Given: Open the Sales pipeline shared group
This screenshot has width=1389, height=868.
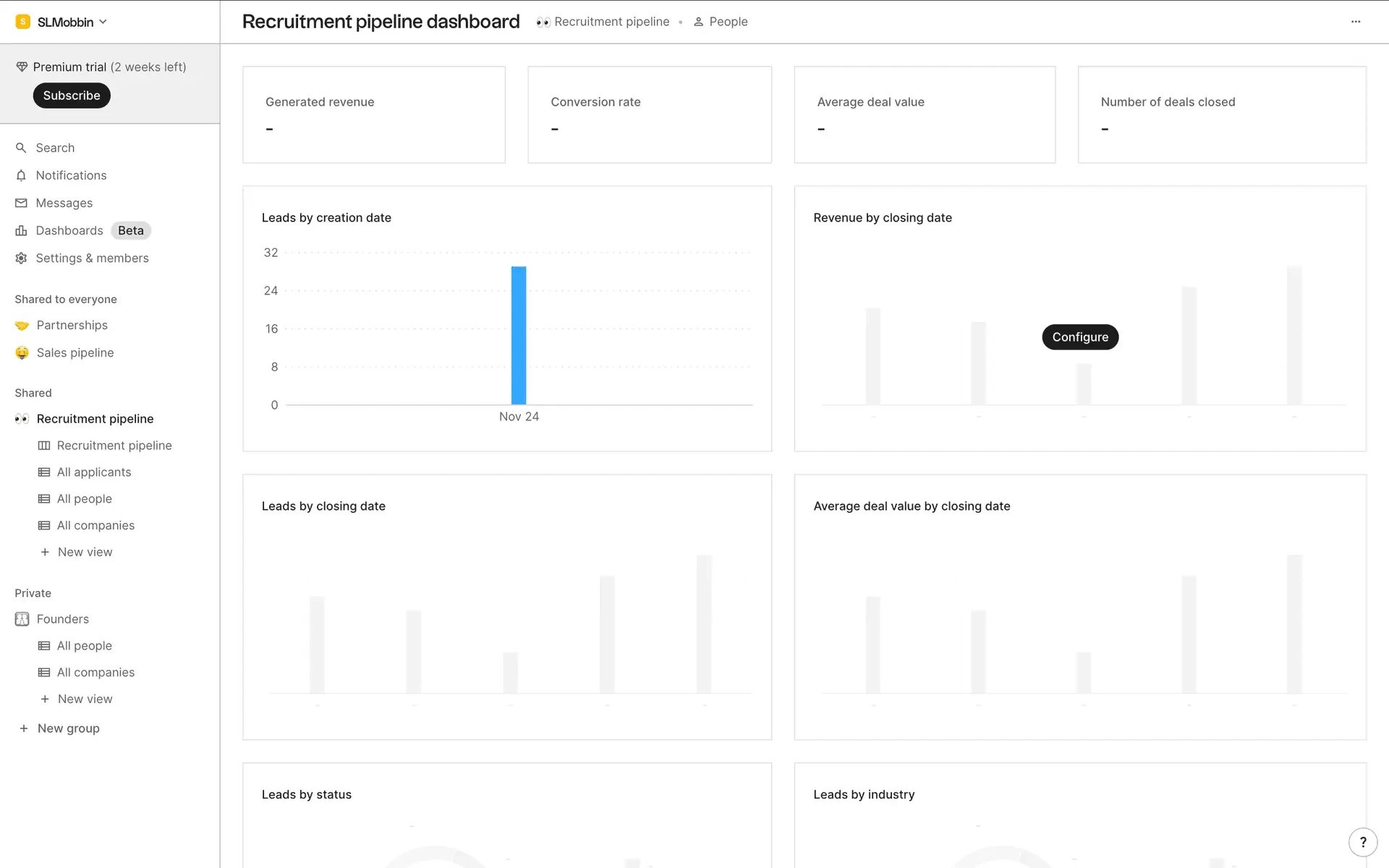Looking at the screenshot, I should [x=75, y=353].
